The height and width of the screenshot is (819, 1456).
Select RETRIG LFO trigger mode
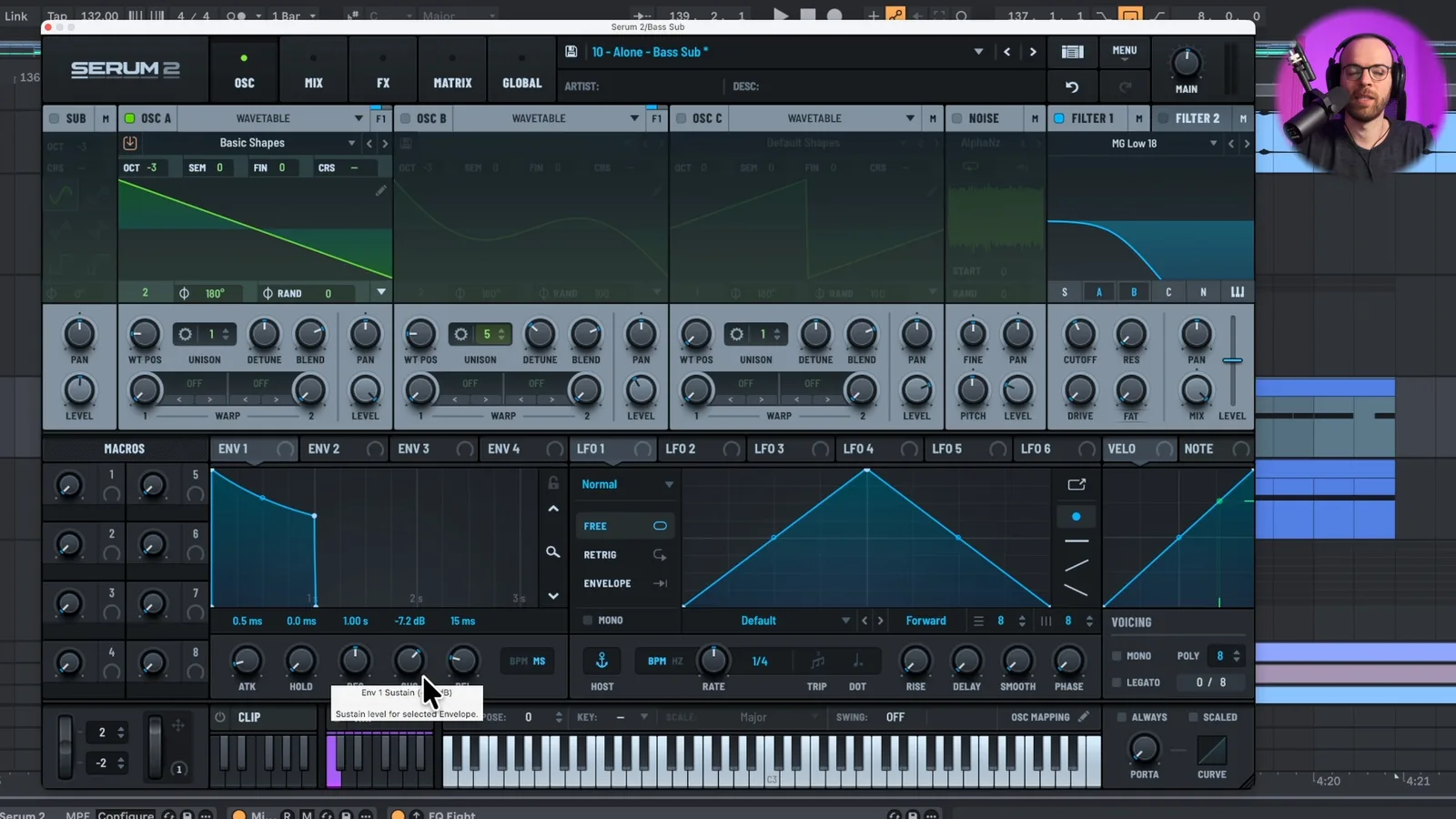click(625, 554)
